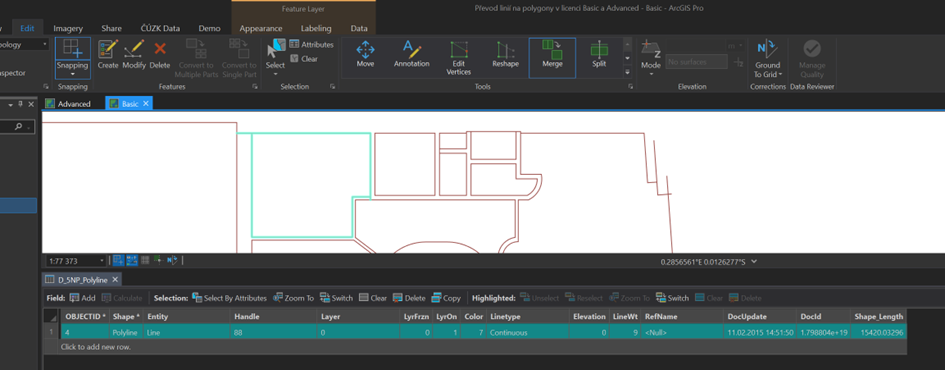Image resolution: width=945 pixels, height=370 pixels.
Task: Toggle inference icon with green flag
Action: [158, 260]
